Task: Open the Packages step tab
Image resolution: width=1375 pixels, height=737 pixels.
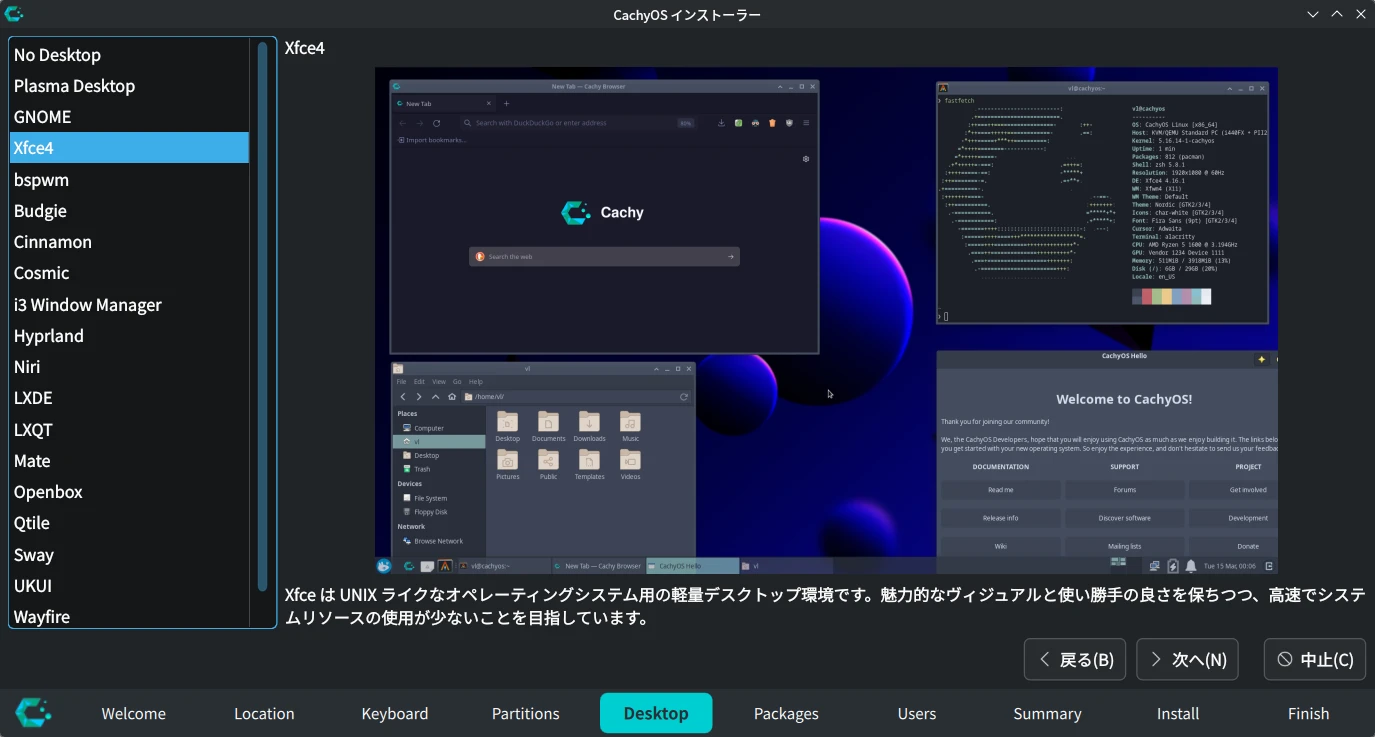Action: coord(786,713)
